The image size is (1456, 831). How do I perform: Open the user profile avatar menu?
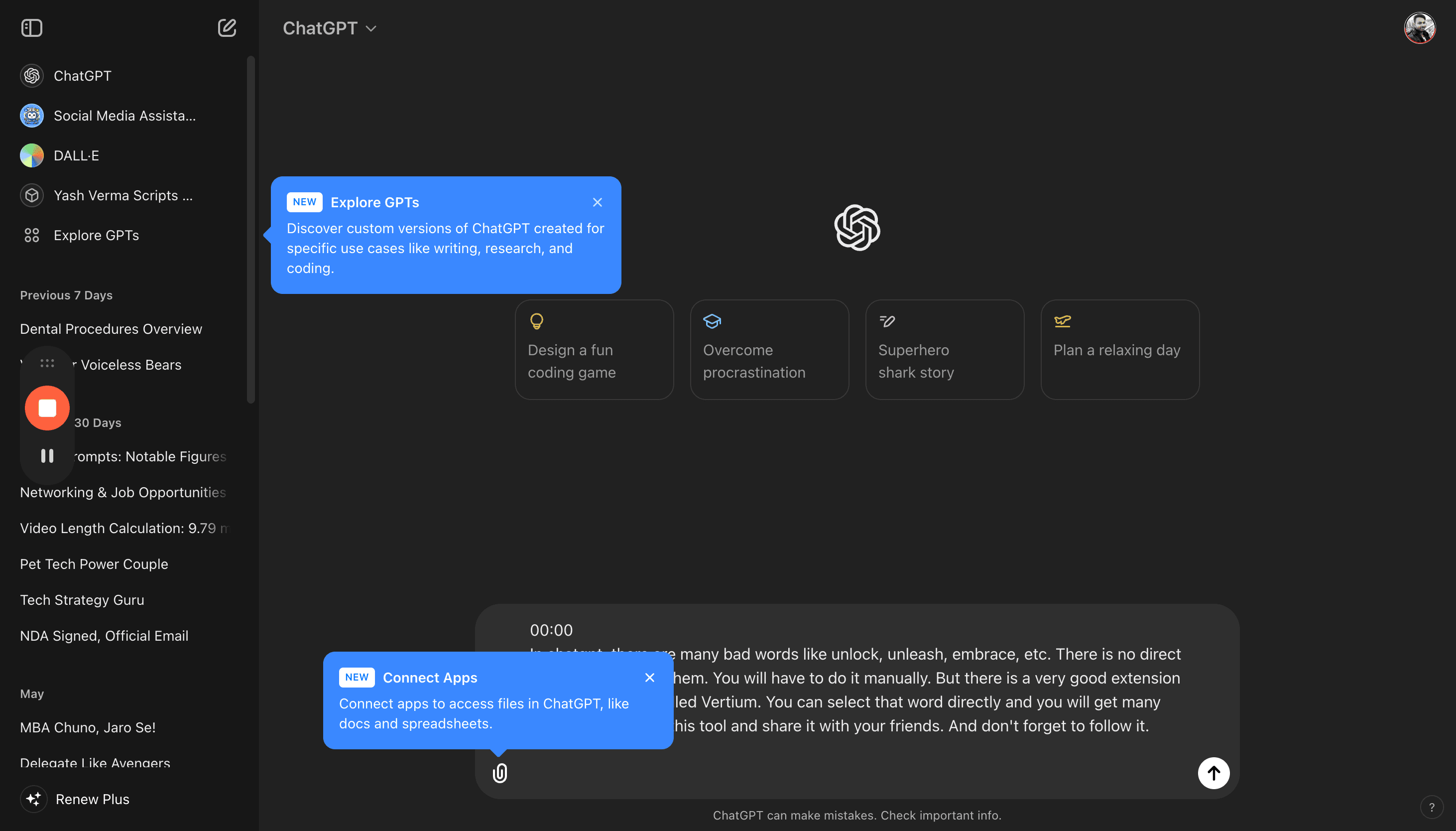pyautogui.click(x=1420, y=28)
